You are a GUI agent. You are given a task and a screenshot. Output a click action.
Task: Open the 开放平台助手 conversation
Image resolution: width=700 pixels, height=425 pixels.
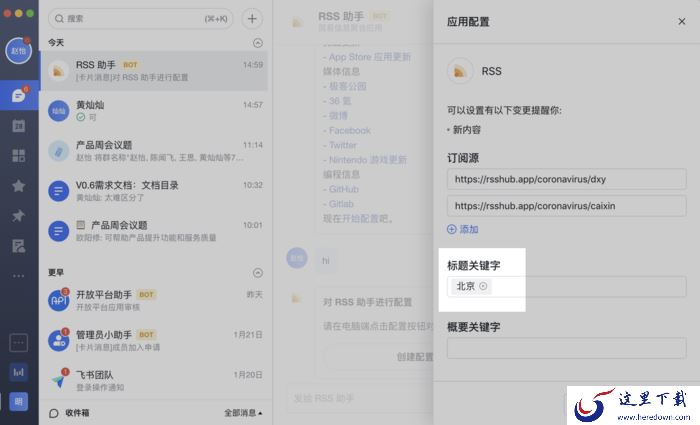pyautogui.click(x=154, y=300)
